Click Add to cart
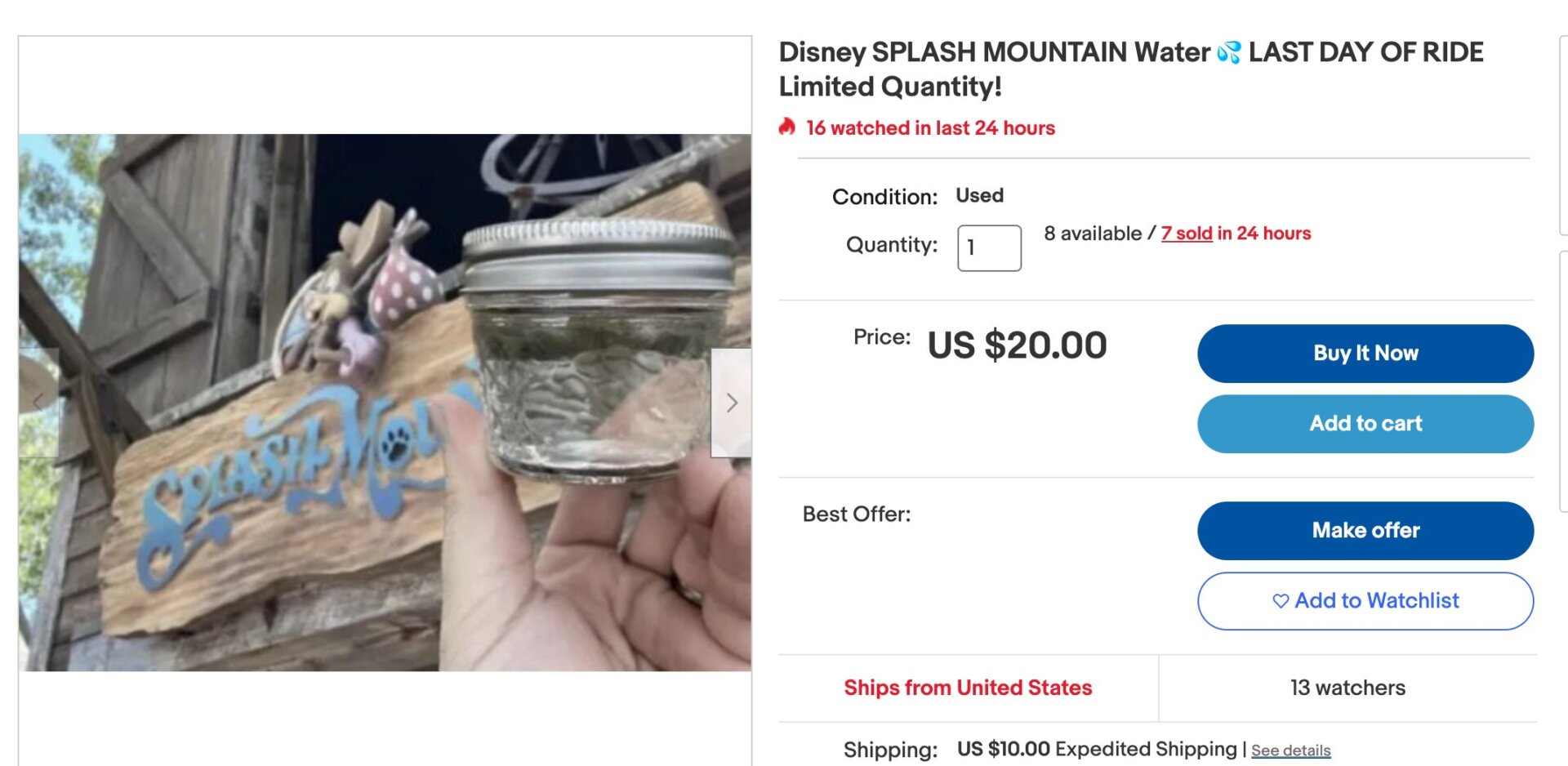This screenshot has height=766, width=1568. click(x=1365, y=423)
